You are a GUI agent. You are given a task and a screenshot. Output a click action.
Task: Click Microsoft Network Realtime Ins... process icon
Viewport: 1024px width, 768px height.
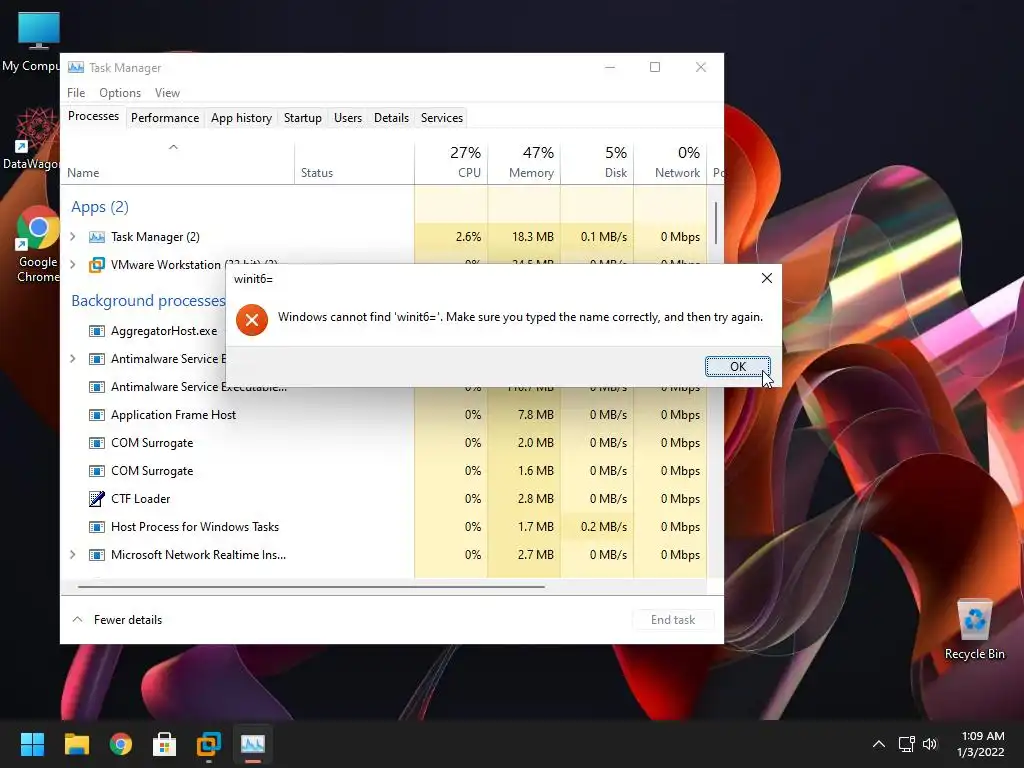click(97, 554)
